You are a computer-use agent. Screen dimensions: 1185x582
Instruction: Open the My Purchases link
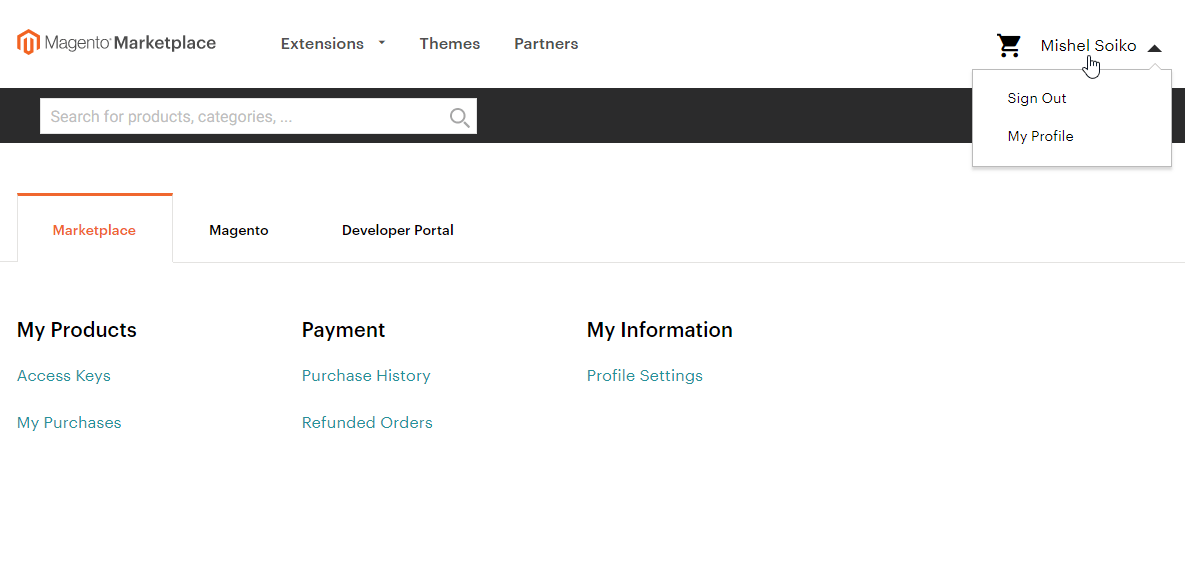[69, 423]
